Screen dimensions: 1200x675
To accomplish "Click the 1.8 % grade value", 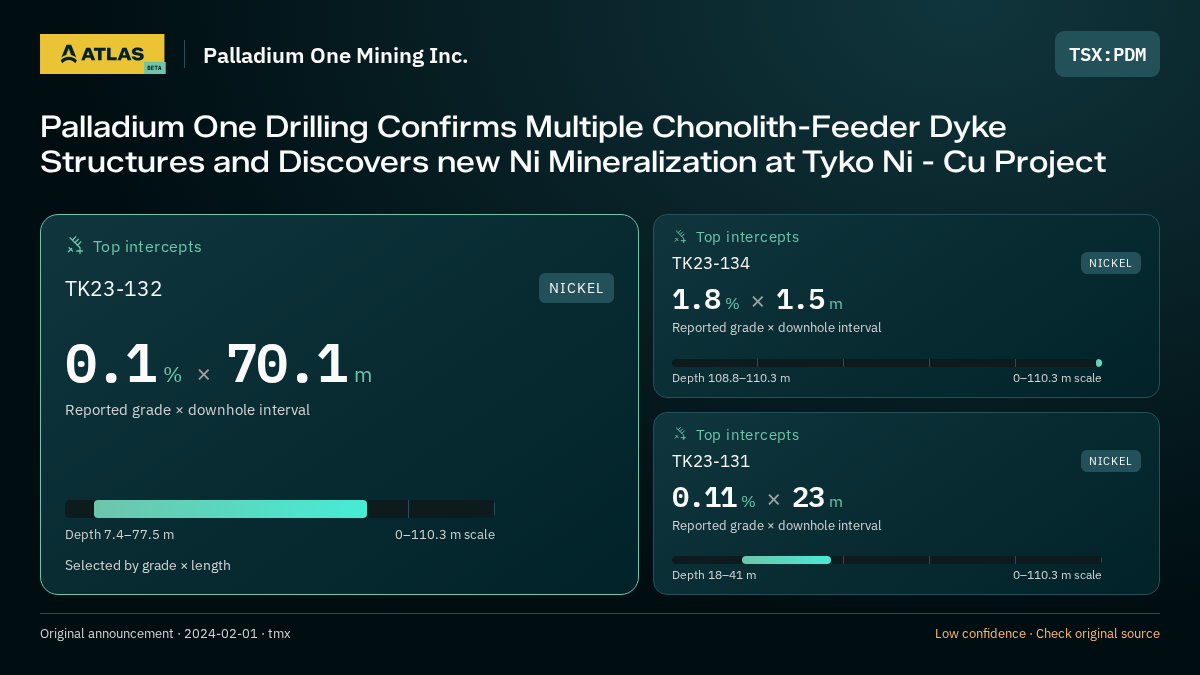I will (x=705, y=300).
